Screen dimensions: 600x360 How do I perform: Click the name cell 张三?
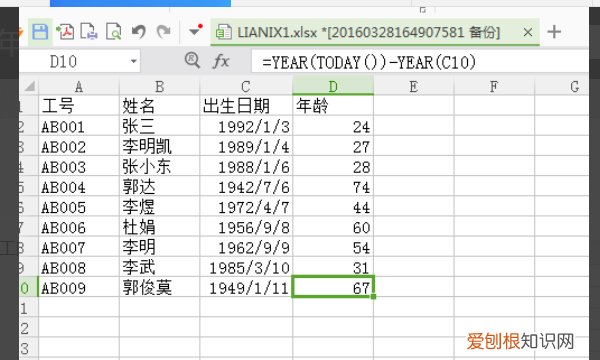[160, 126]
